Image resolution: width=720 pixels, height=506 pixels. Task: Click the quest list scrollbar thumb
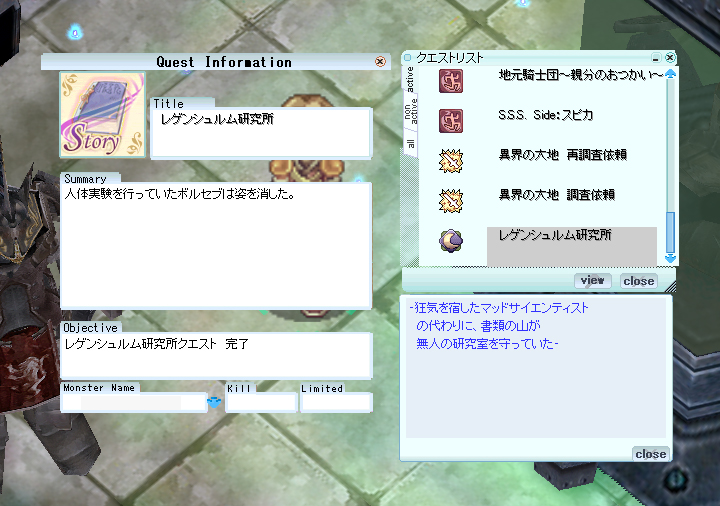click(670, 232)
